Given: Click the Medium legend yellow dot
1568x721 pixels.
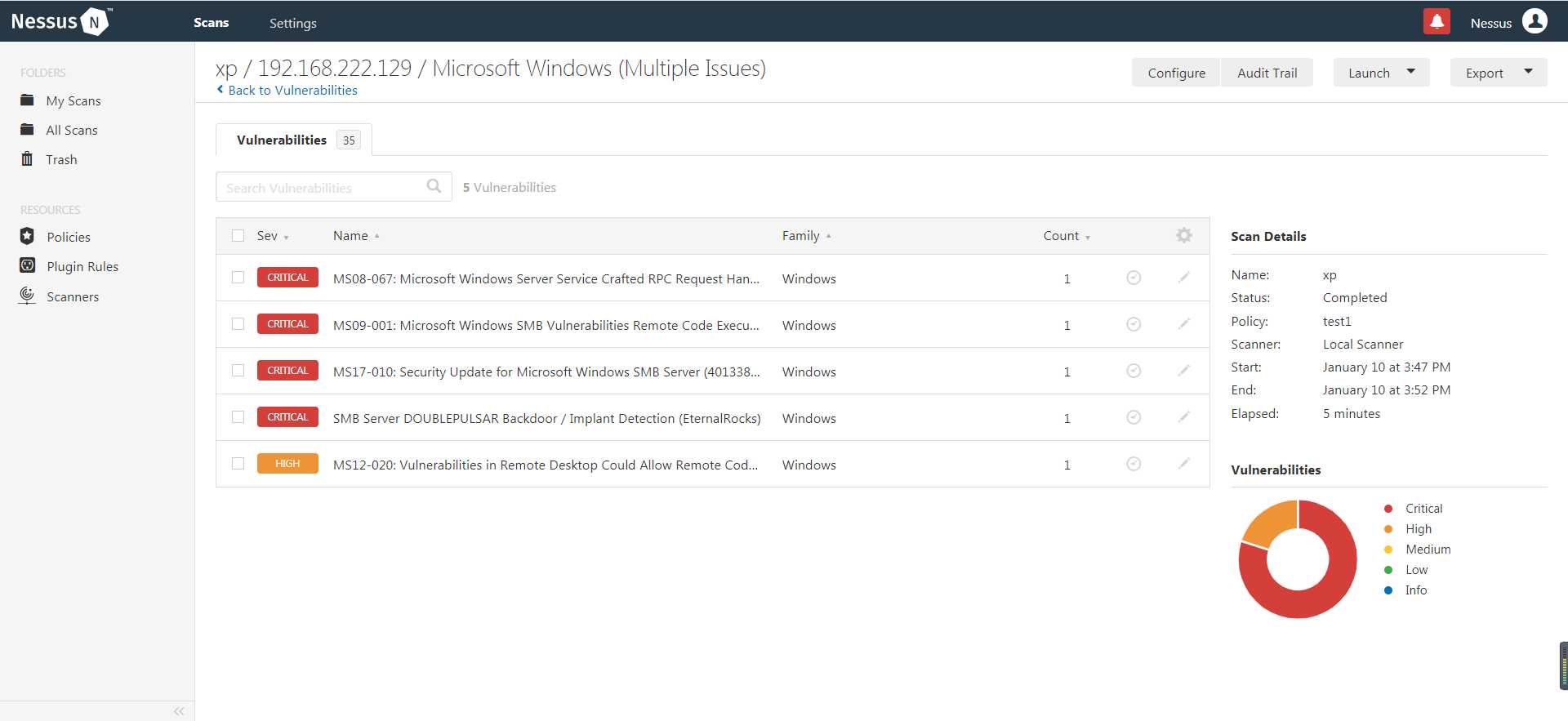Looking at the screenshot, I should 1388,550.
